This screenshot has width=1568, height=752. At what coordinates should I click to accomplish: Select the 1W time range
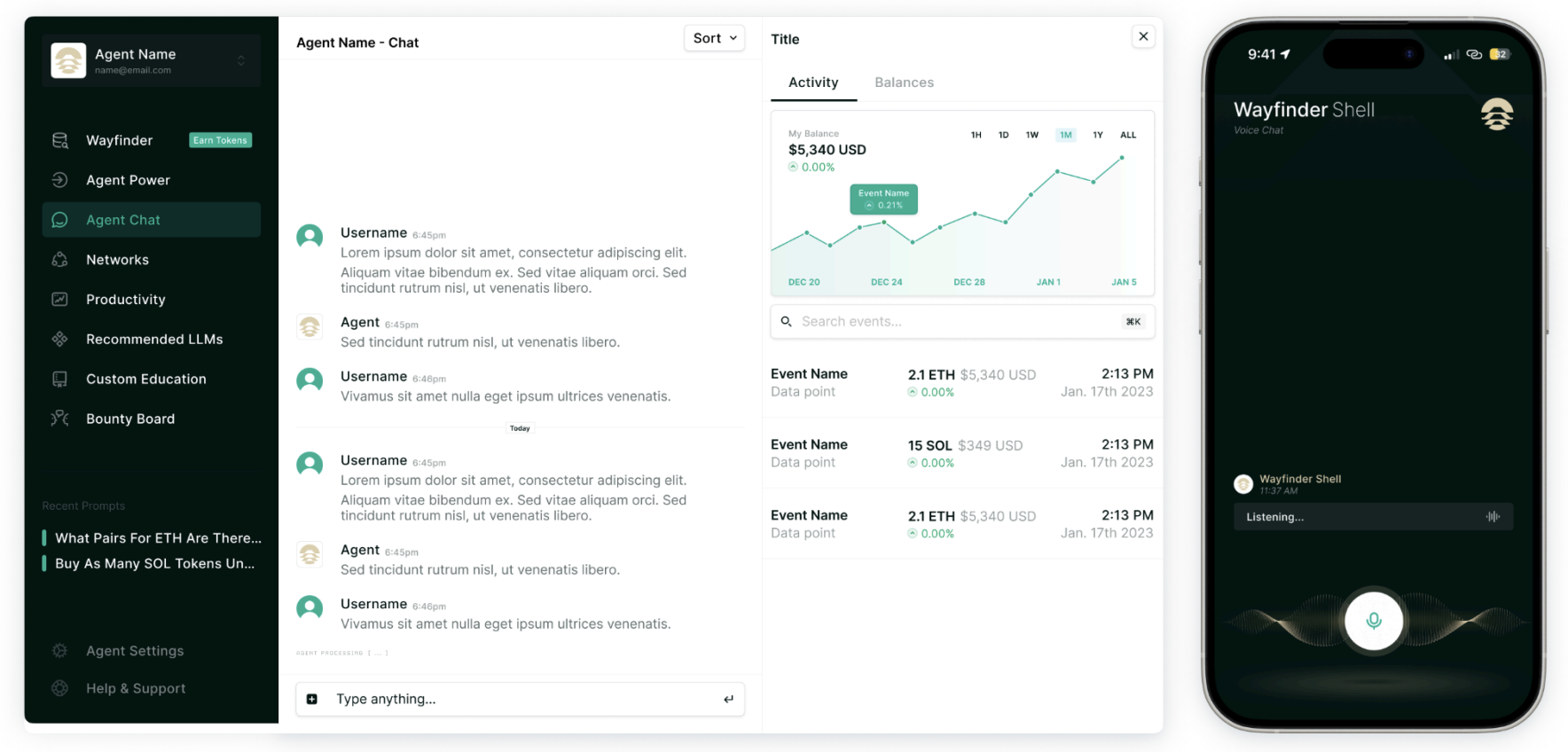pyautogui.click(x=1032, y=135)
